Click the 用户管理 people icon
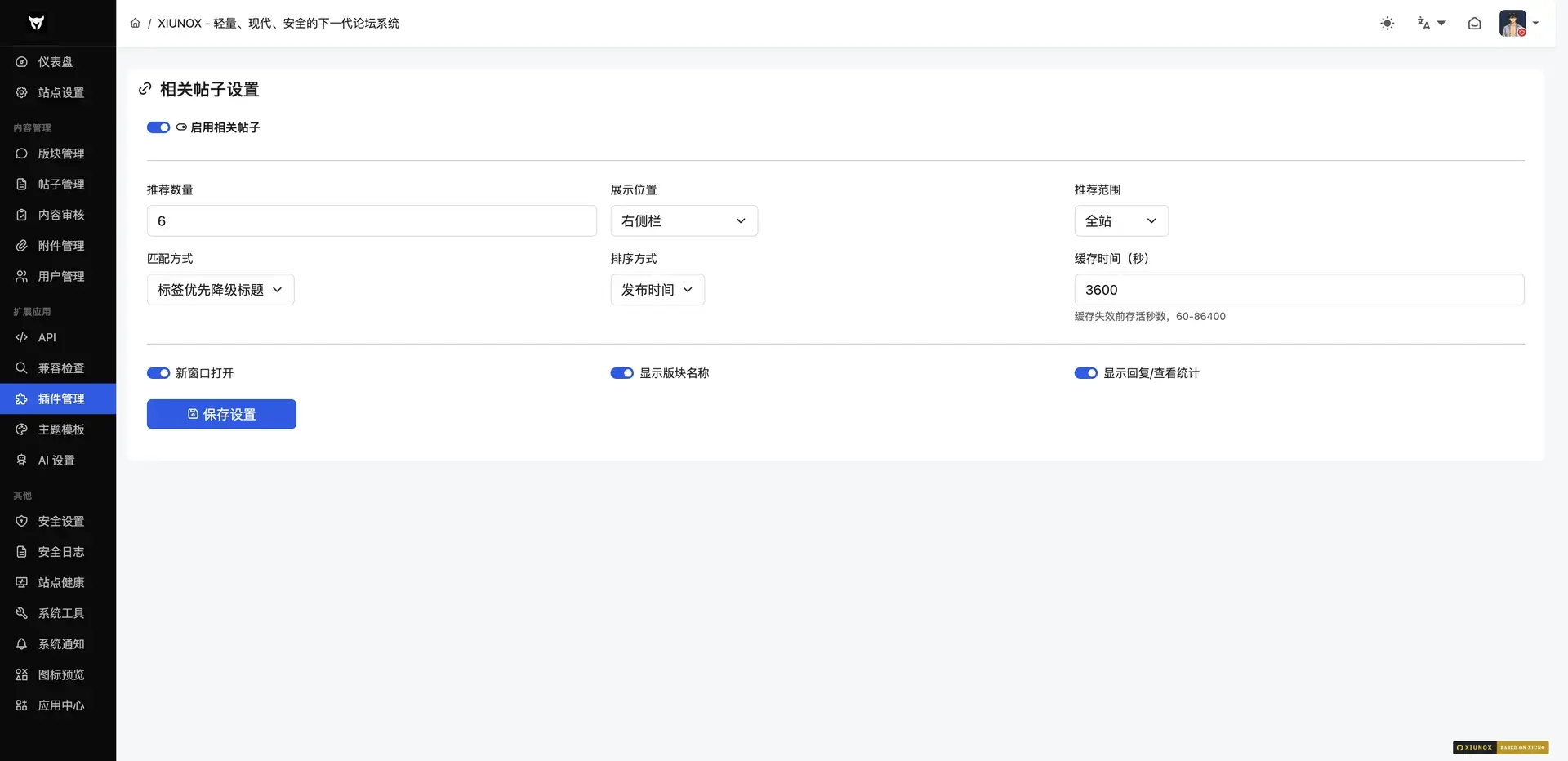1568x761 pixels. 22,276
